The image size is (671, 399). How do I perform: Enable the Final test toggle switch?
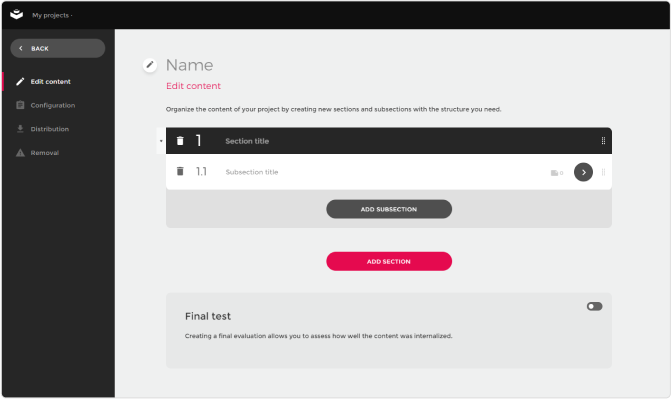[x=594, y=306]
